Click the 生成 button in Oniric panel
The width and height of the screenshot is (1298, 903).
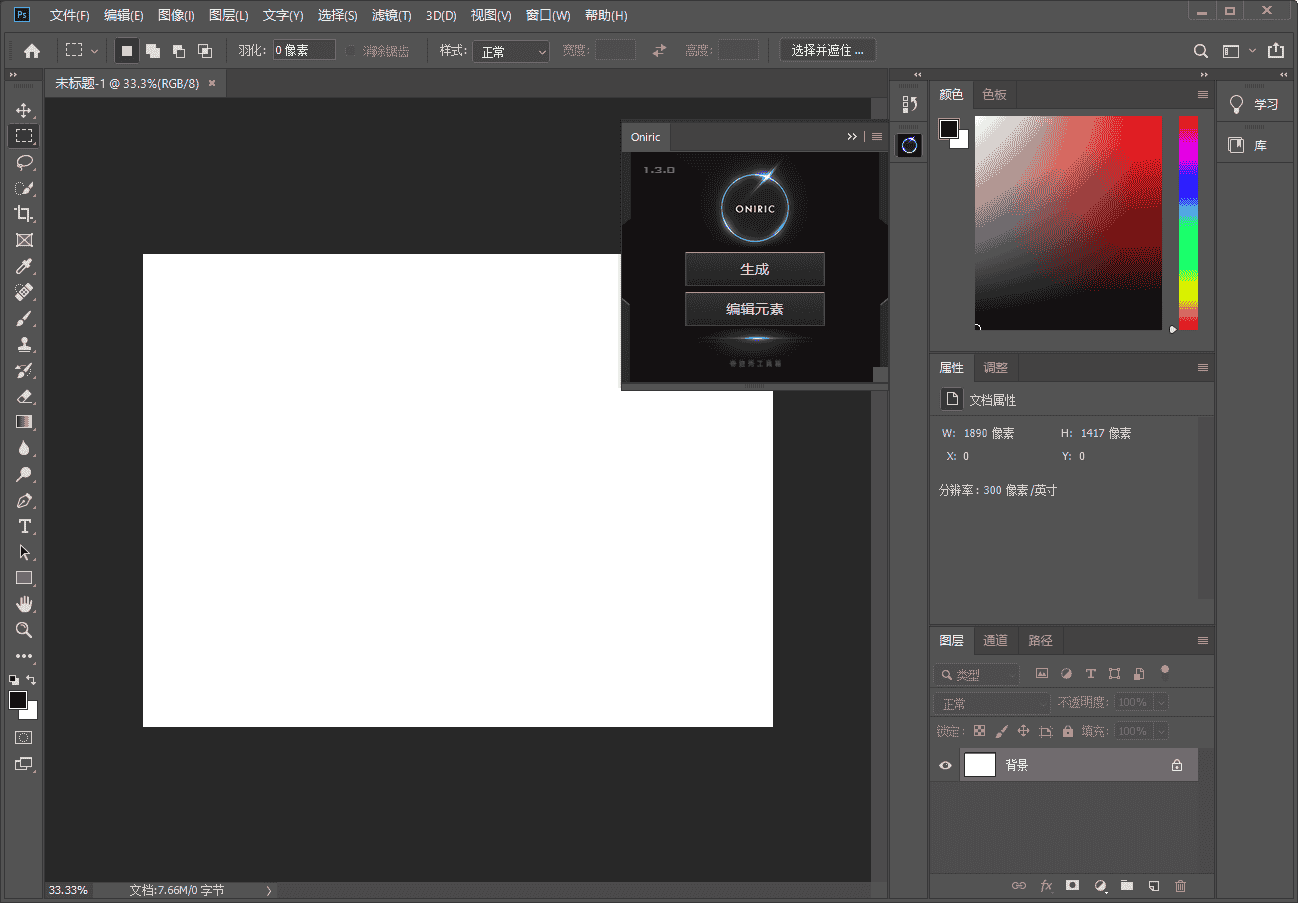[x=754, y=270]
